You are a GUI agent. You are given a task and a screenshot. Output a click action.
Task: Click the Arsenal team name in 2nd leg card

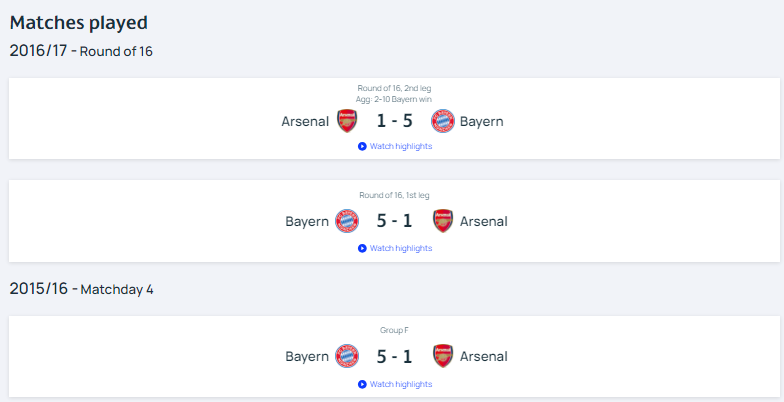[305, 122]
